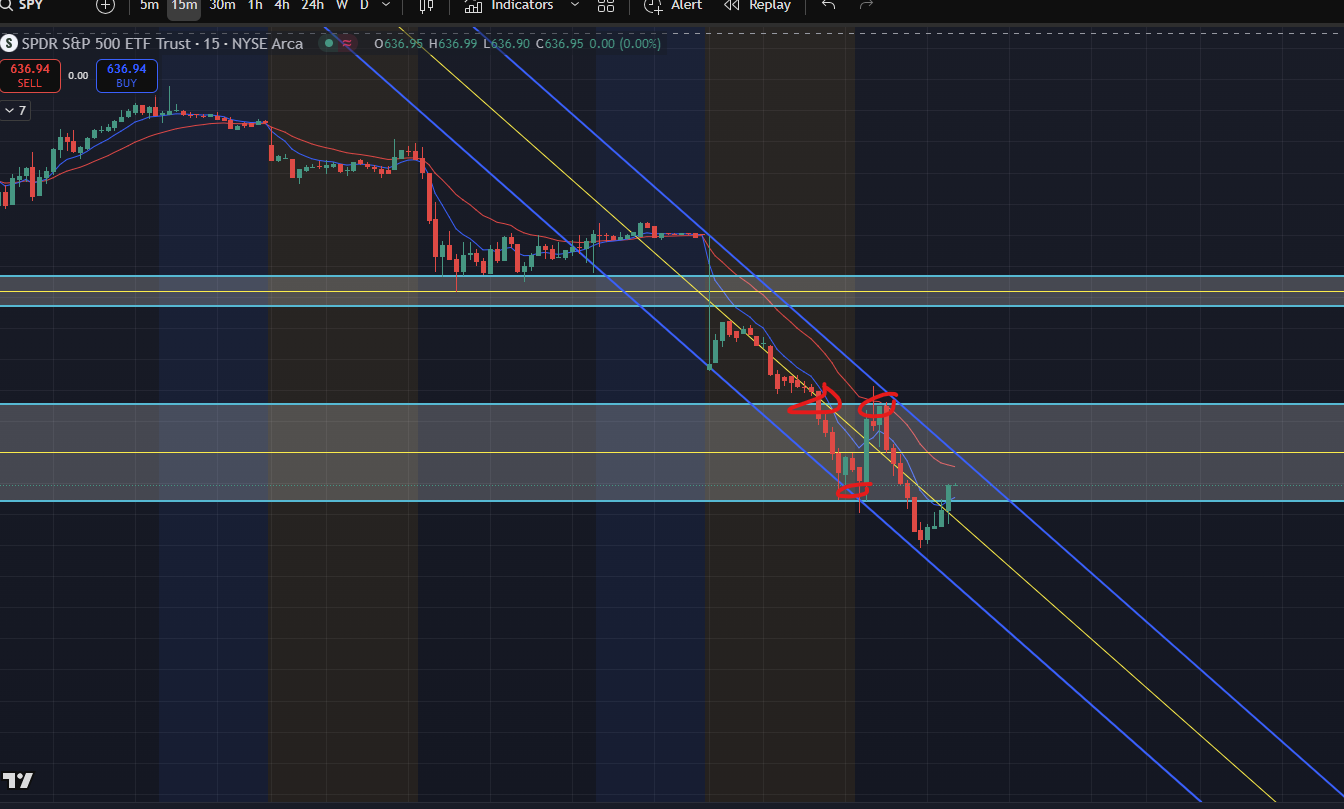Click the 0.00 spread value
The width and height of the screenshot is (1344, 809).
[78, 76]
